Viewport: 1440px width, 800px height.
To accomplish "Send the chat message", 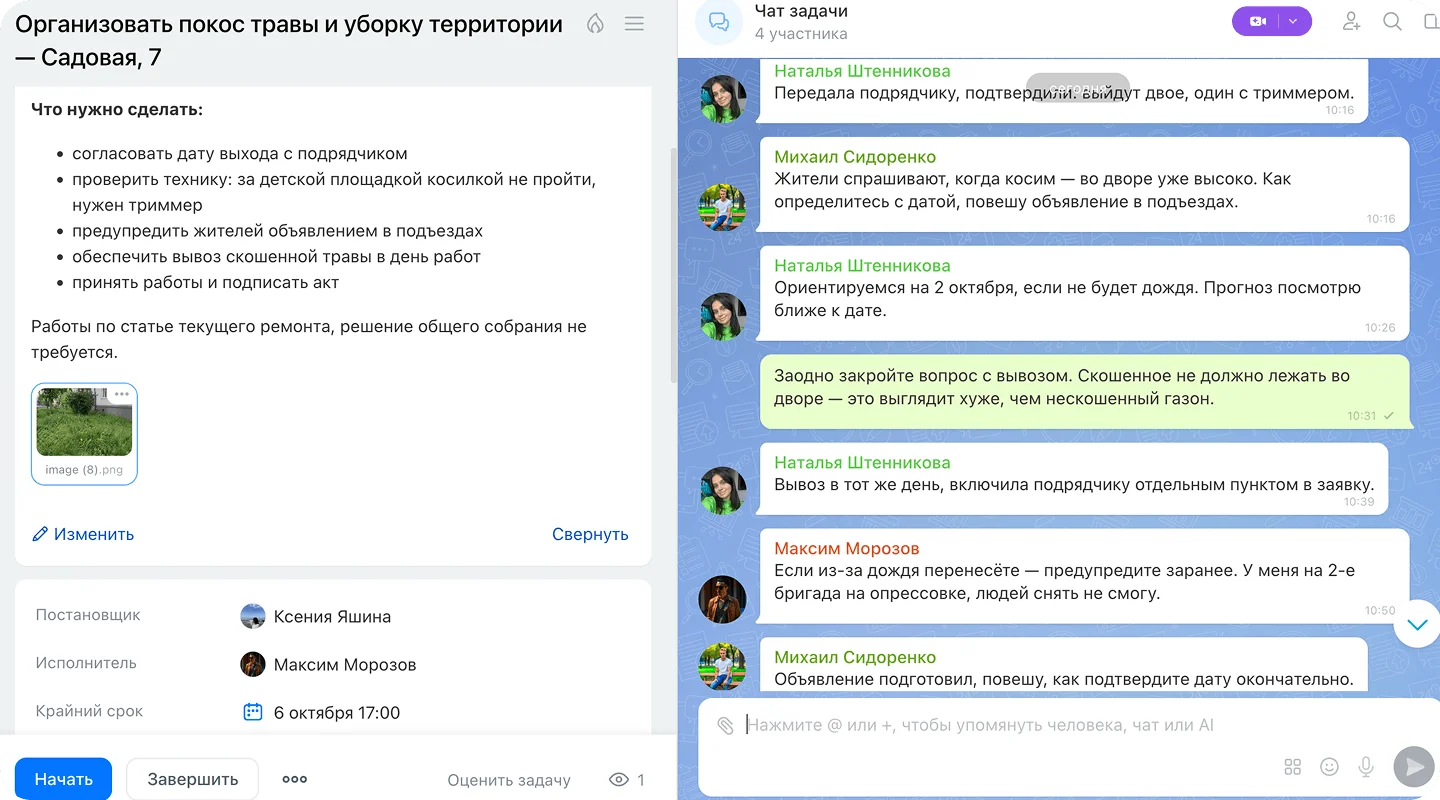I will coord(1414,767).
